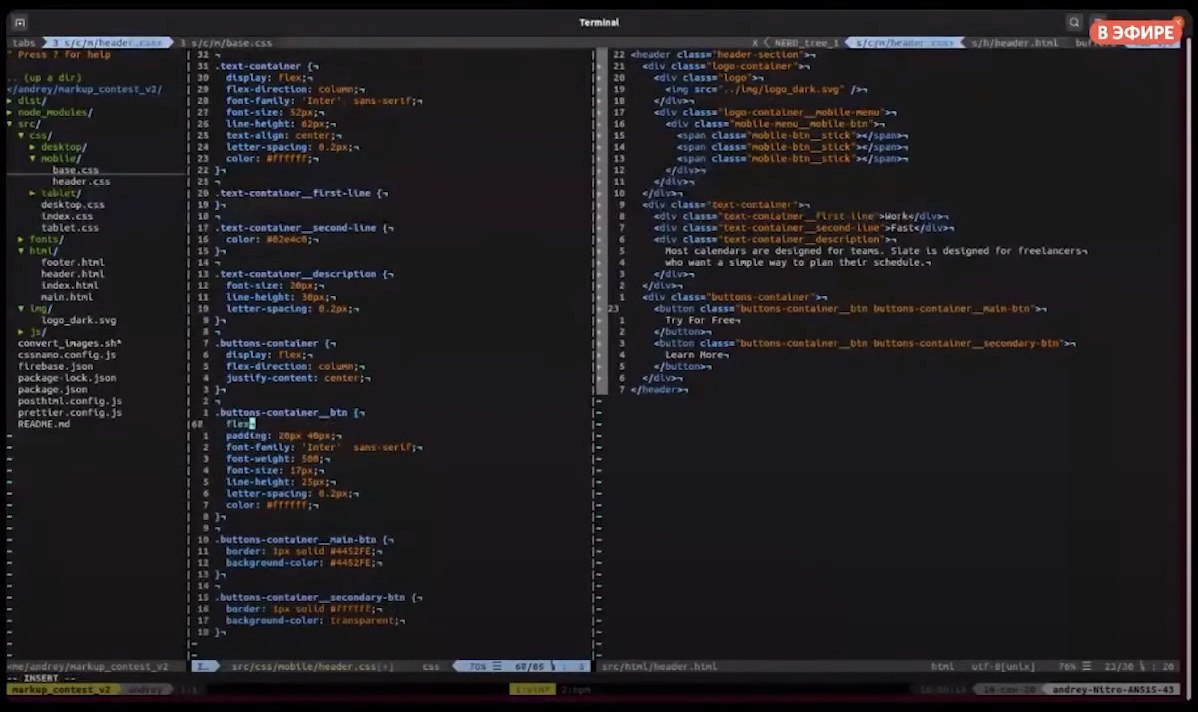Open main.html in the tree
This screenshot has height=712, width=1198.
[66, 297]
